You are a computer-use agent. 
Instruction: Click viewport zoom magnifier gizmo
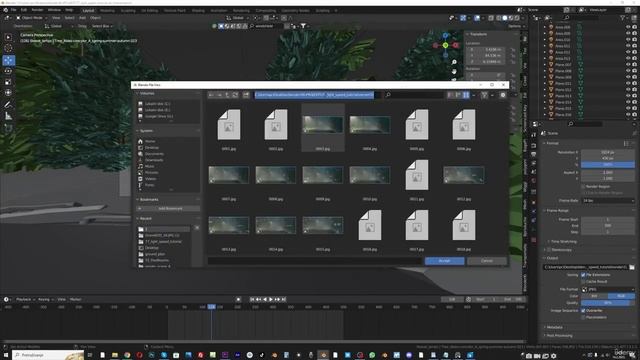(454, 62)
